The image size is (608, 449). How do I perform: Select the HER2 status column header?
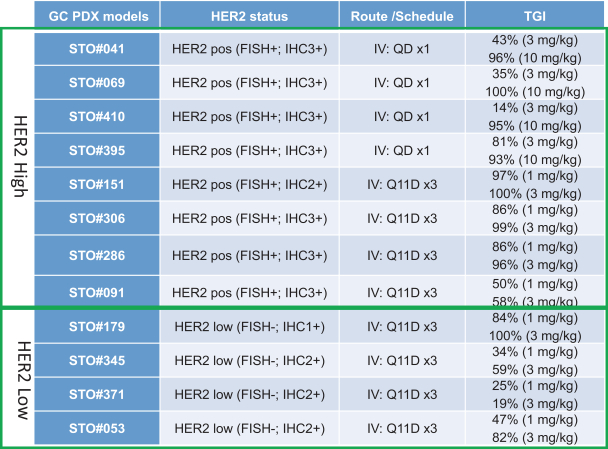pyautogui.click(x=249, y=14)
